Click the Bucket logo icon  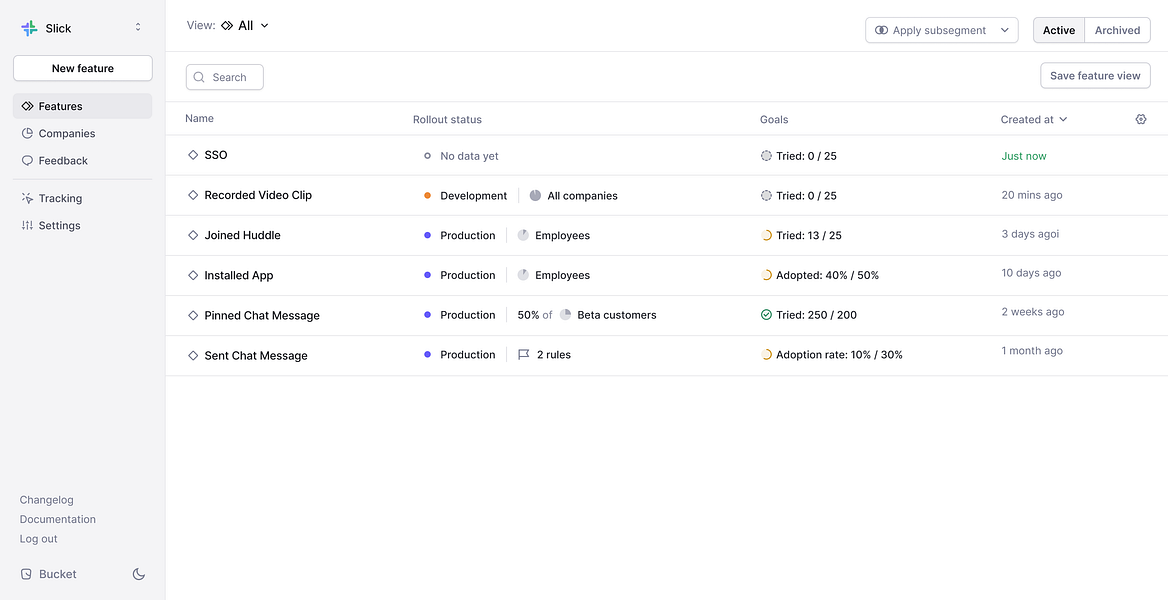(27, 574)
